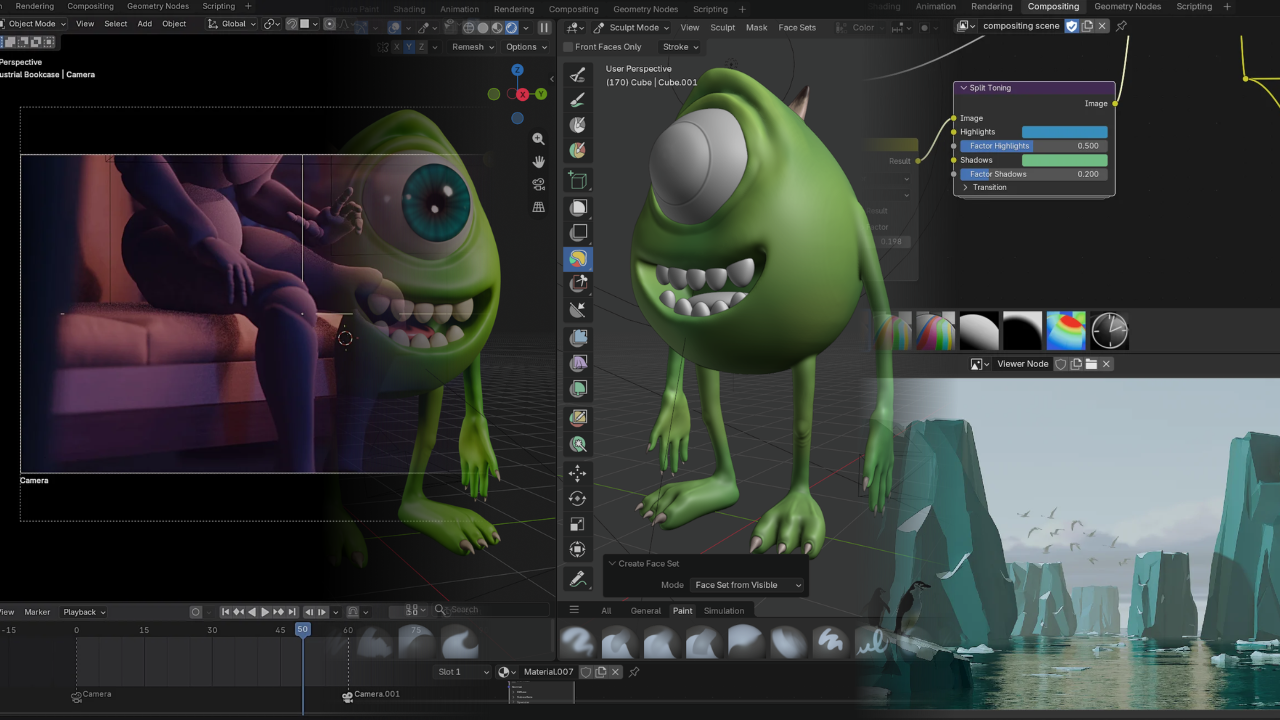This screenshot has height=720, width=1280.
Task: Open the Object Mode dropdown
Action: click(33, 24)
